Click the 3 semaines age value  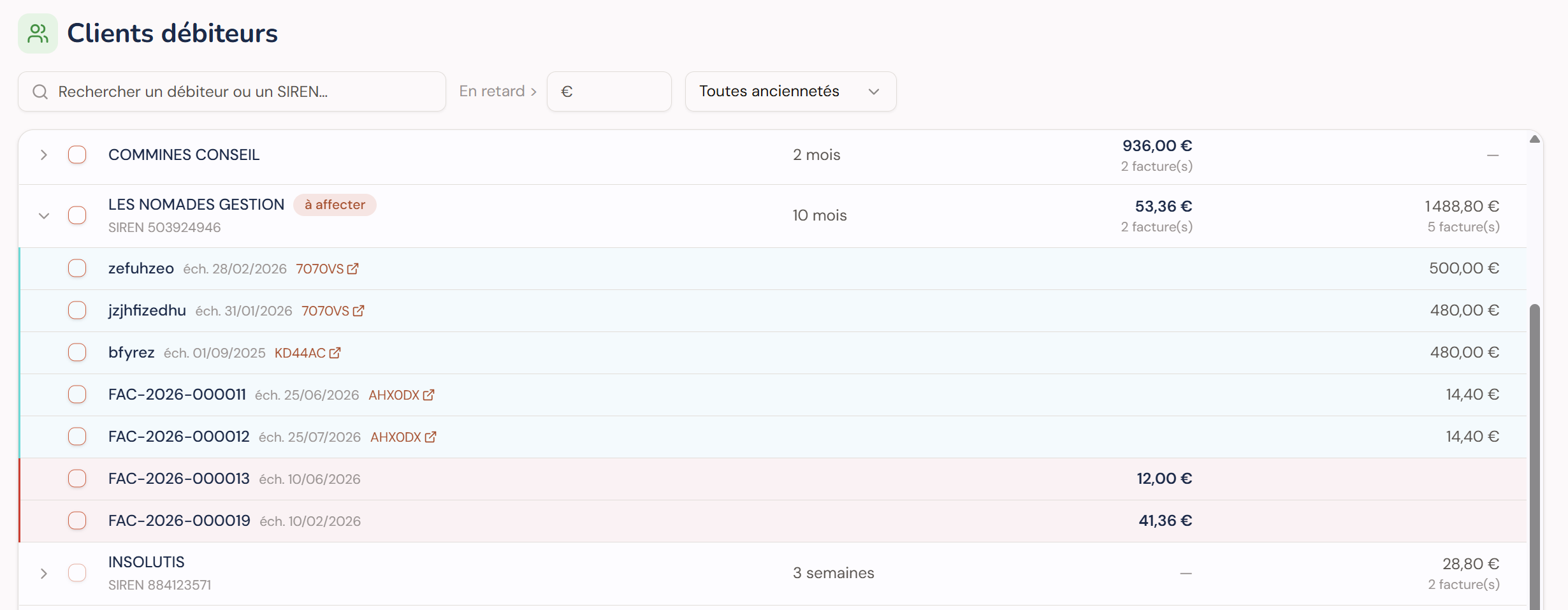click(833, 573)
